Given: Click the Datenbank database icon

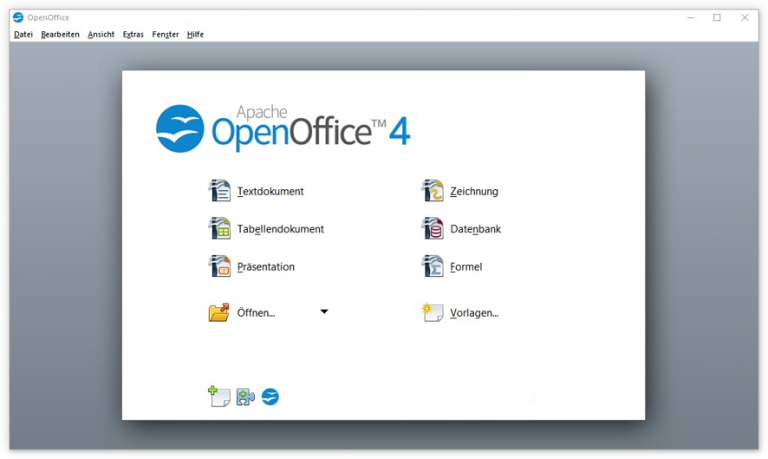Looking at the screenshot, I should pos(432,228).
